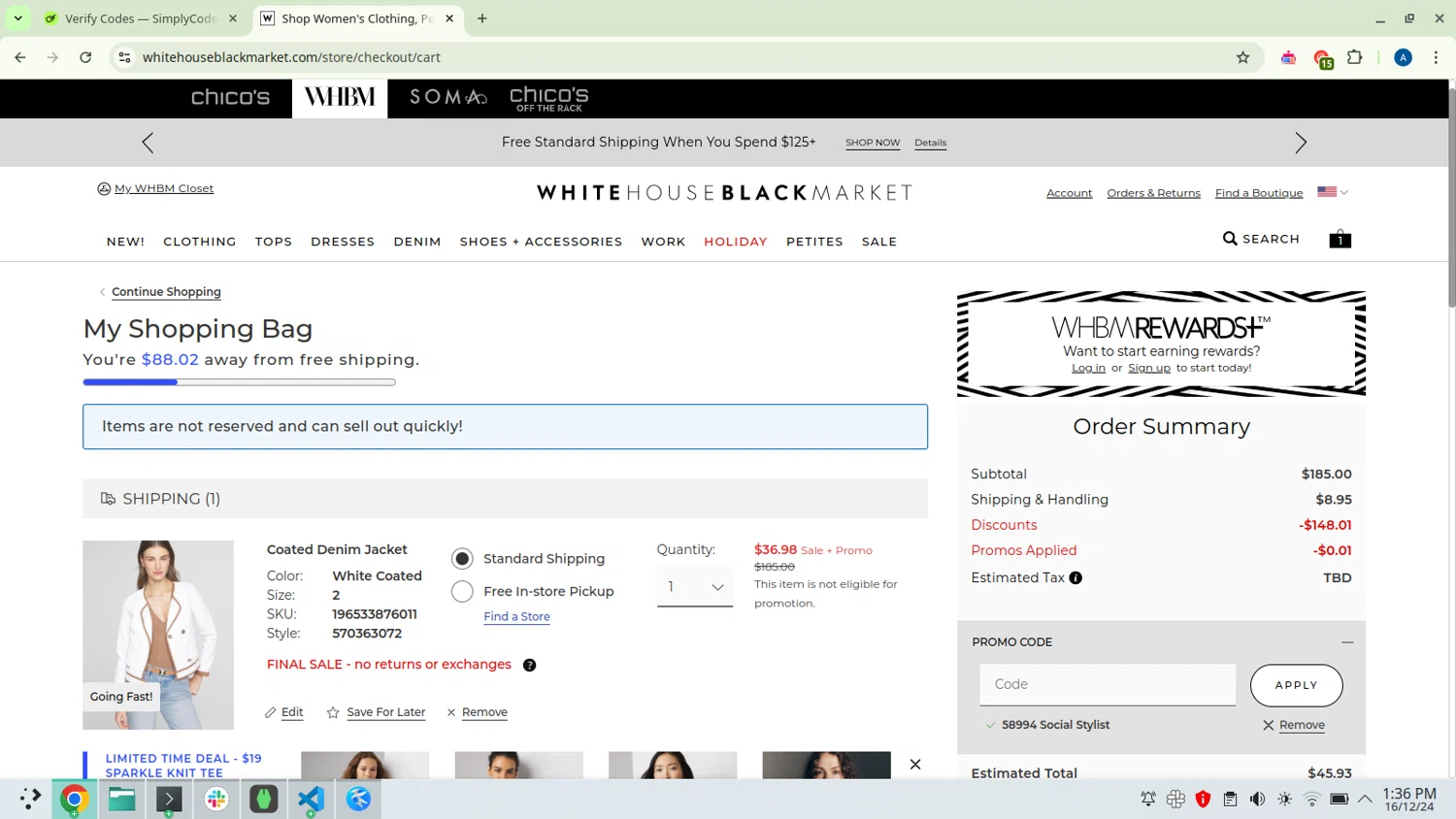
Task: Open the SALE menu
Action: click(x=879, y=242)
